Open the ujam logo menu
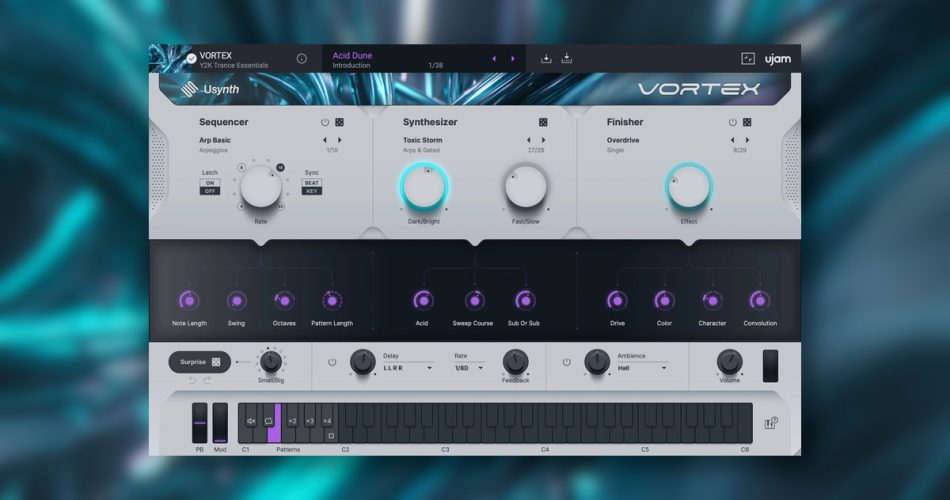The image size is (950, 500). click(778, 59)
